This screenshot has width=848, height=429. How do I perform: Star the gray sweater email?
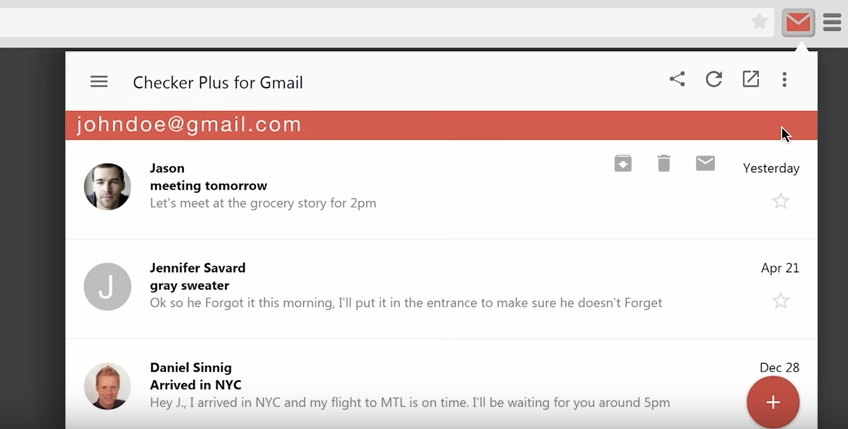click(x=781, y=301)
